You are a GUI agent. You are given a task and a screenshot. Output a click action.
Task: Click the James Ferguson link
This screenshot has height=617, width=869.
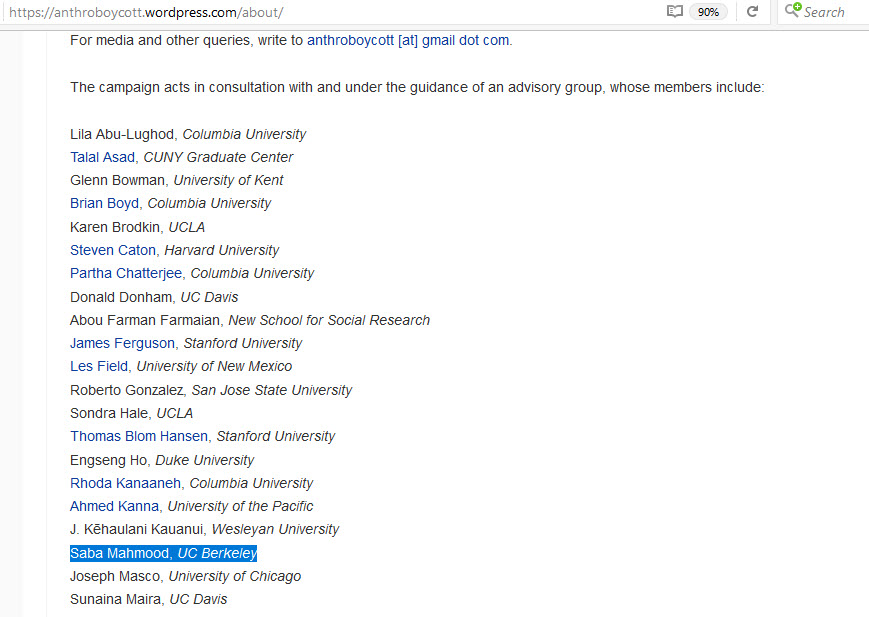122,343
